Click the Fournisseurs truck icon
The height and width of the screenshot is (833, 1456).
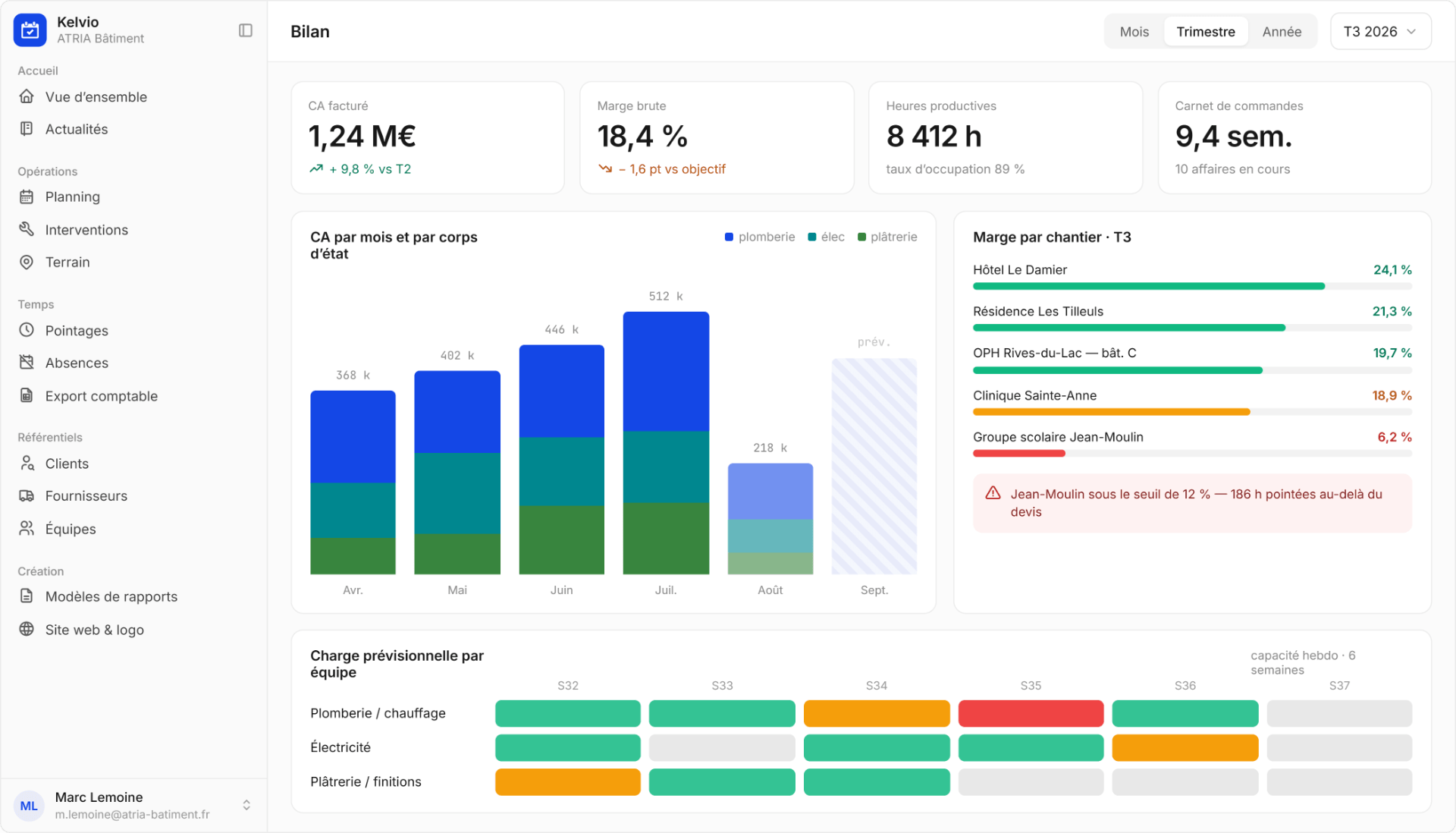coord(27,495)
